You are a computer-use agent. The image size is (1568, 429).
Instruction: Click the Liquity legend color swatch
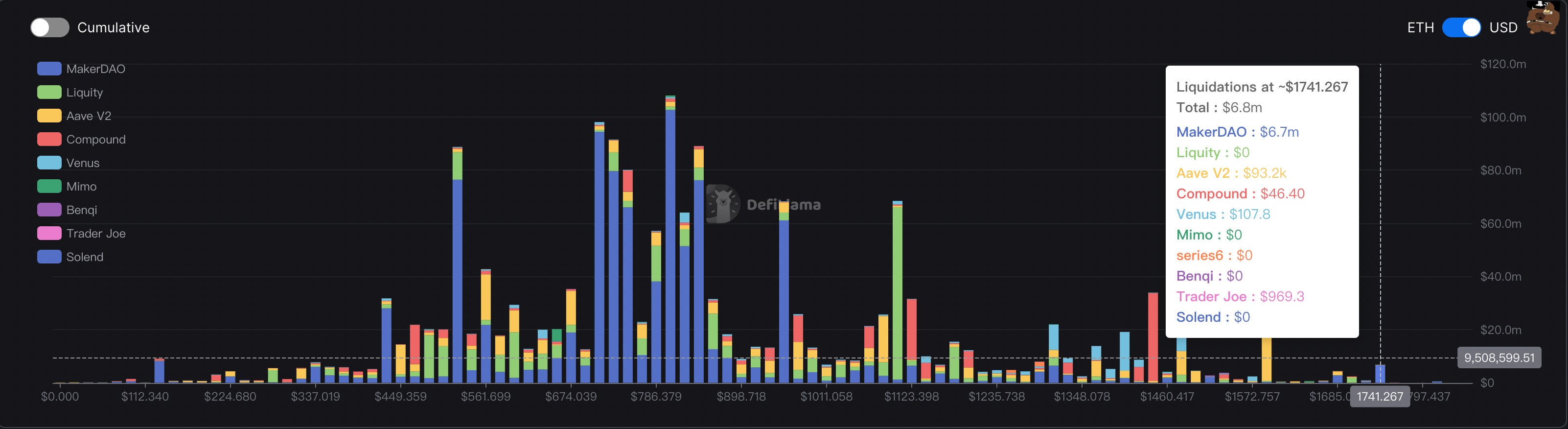(49, 92)
